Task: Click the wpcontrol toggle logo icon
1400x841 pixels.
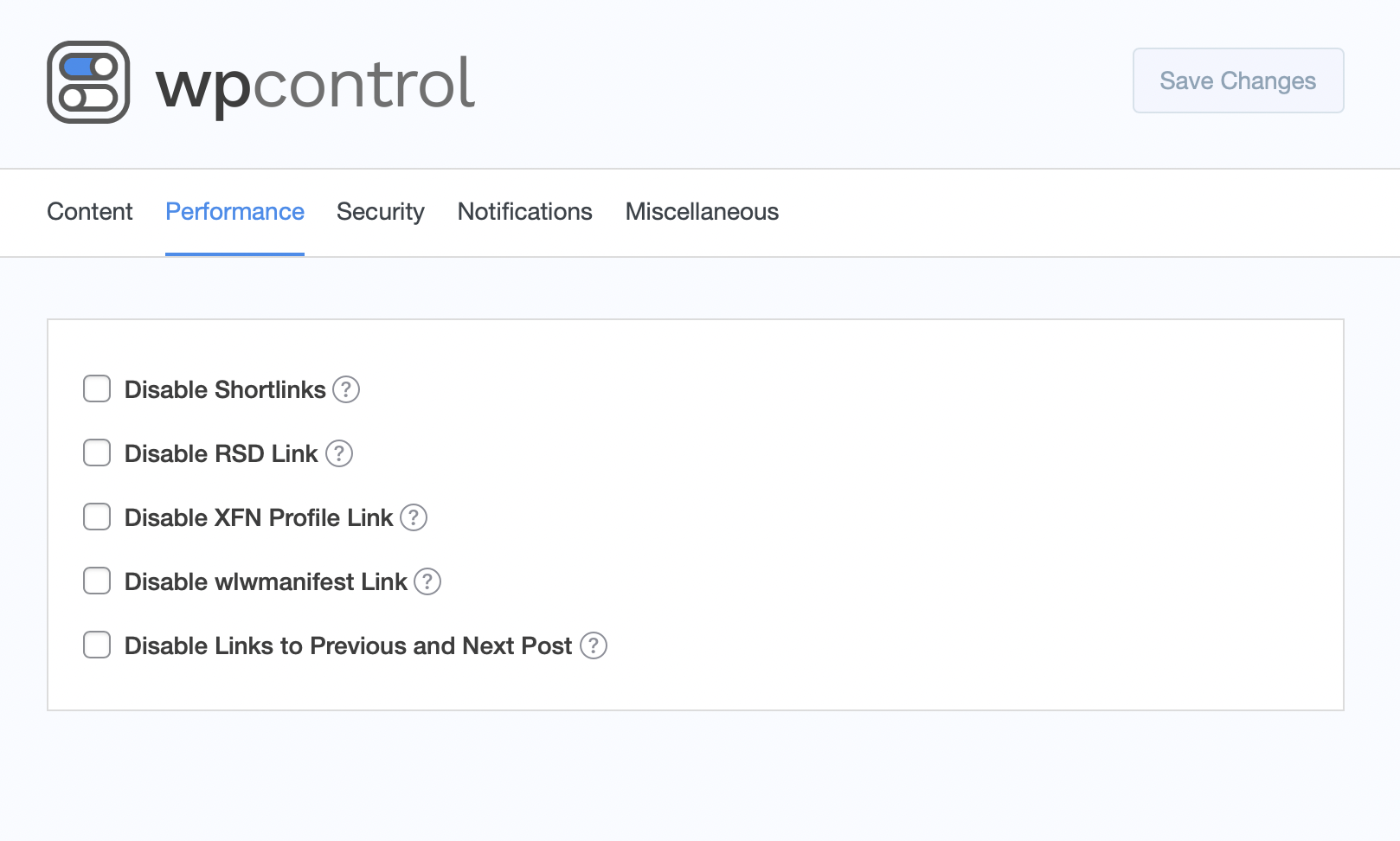Action: [88, 82]
